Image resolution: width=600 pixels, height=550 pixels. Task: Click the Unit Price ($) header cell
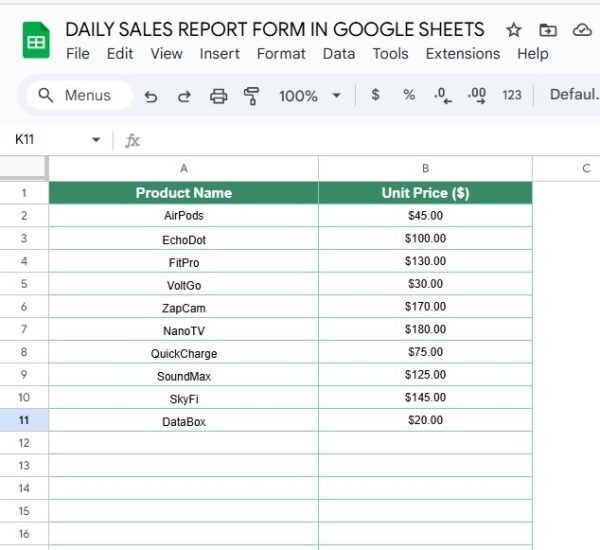click(x=425, y=193)
